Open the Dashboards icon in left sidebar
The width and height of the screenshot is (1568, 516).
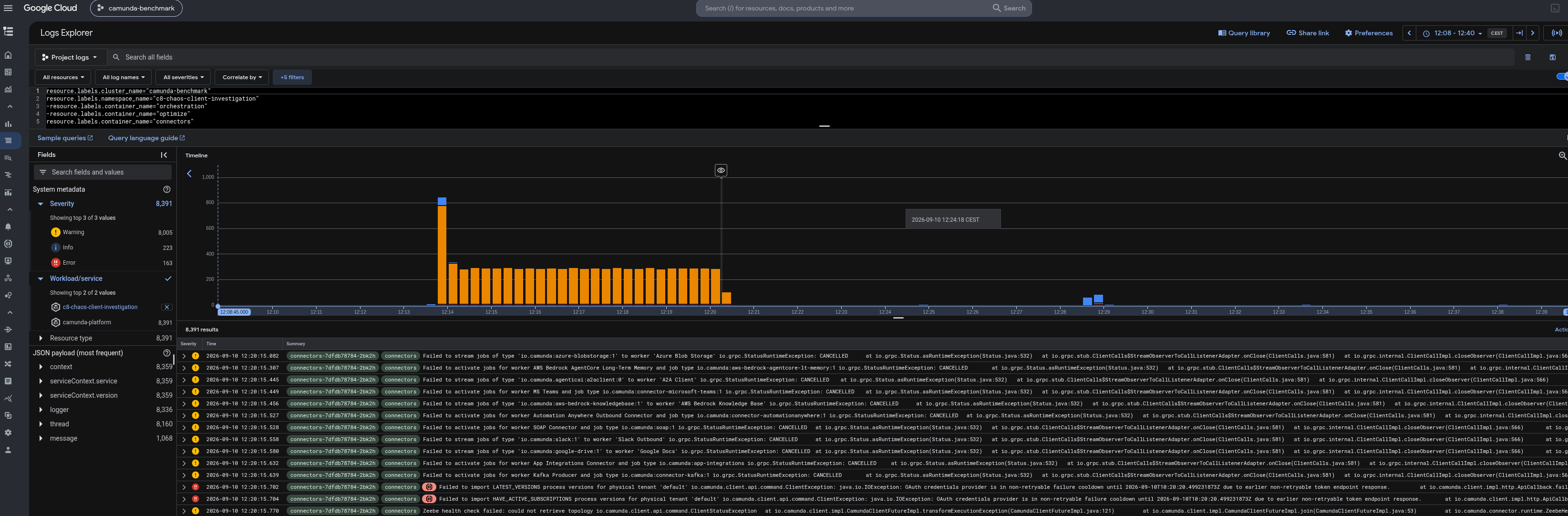tap(9, 72)
